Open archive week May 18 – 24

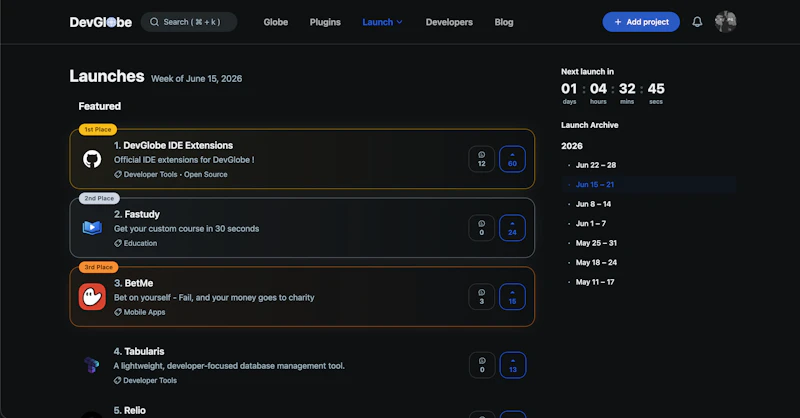coord(596,263)
